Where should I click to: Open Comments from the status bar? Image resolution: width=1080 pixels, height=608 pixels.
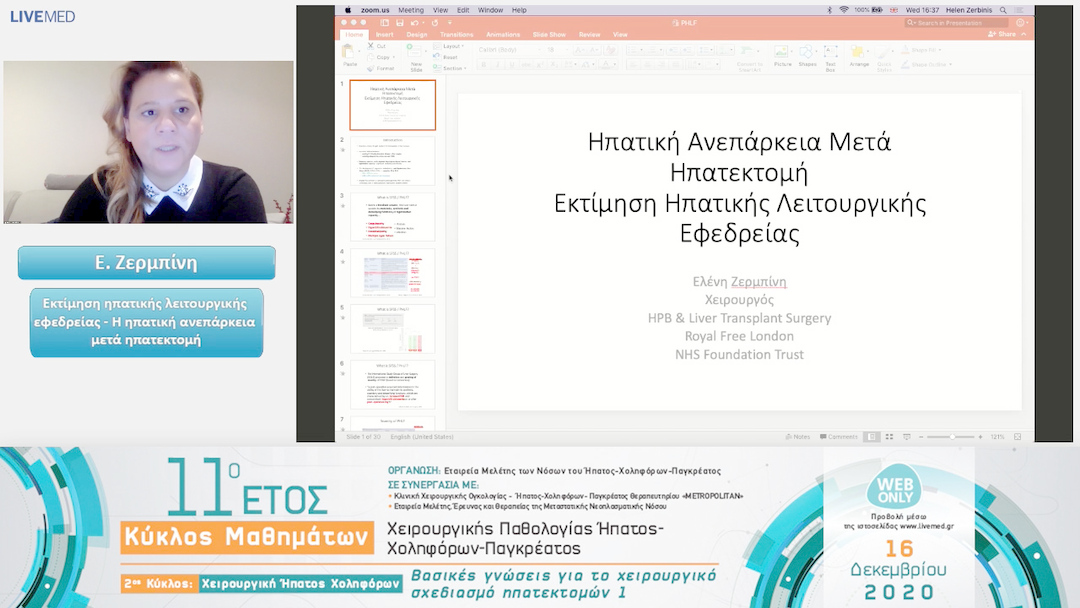[x=838, y=437]
